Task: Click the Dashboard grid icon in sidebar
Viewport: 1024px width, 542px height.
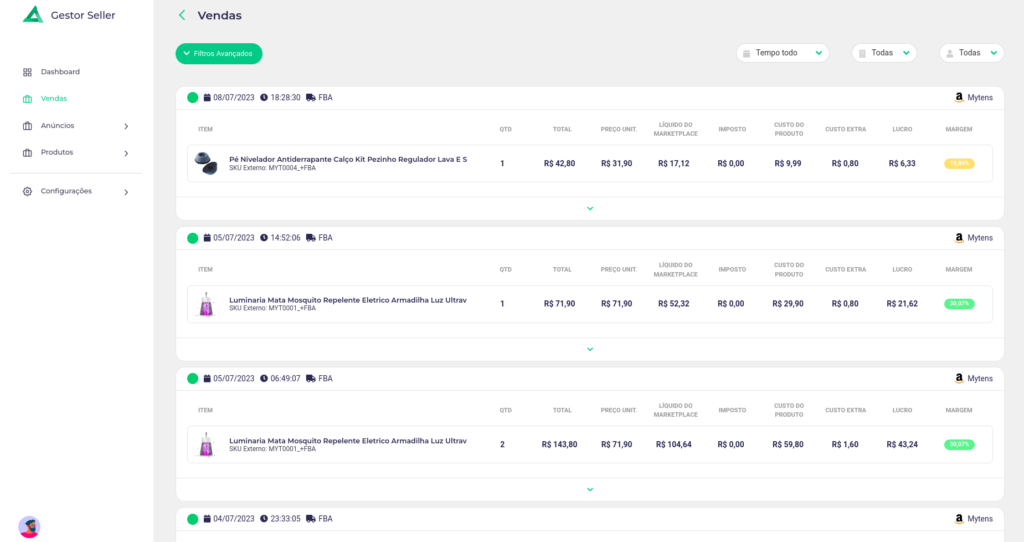Action: (28, 72)
